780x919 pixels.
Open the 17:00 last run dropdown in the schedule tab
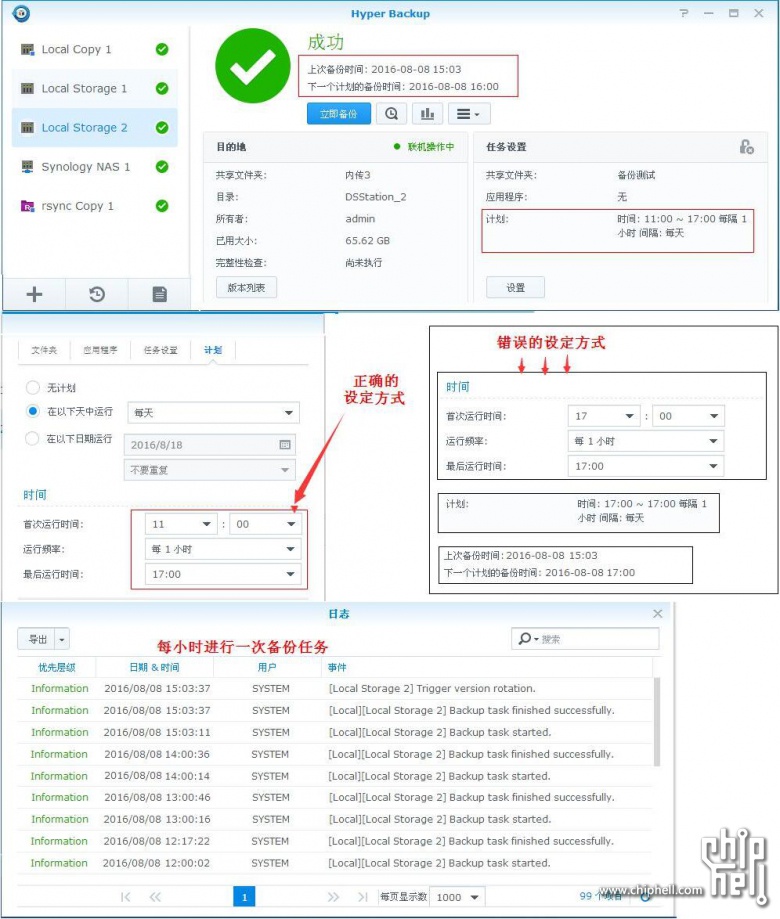point(223,574)
